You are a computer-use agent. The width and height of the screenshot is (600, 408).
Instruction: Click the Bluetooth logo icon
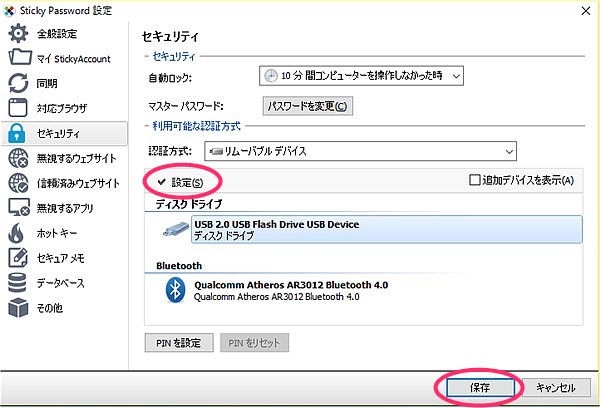pos(175,290)
